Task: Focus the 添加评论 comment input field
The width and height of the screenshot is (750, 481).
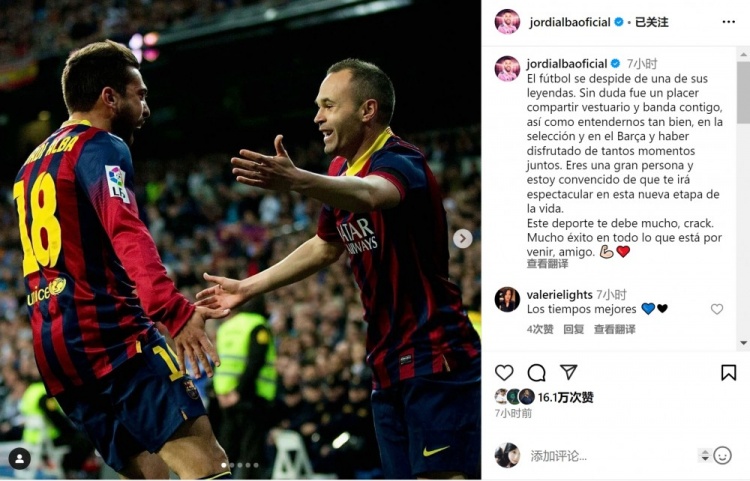Action: pyautogui.click(x=607, y=456)
